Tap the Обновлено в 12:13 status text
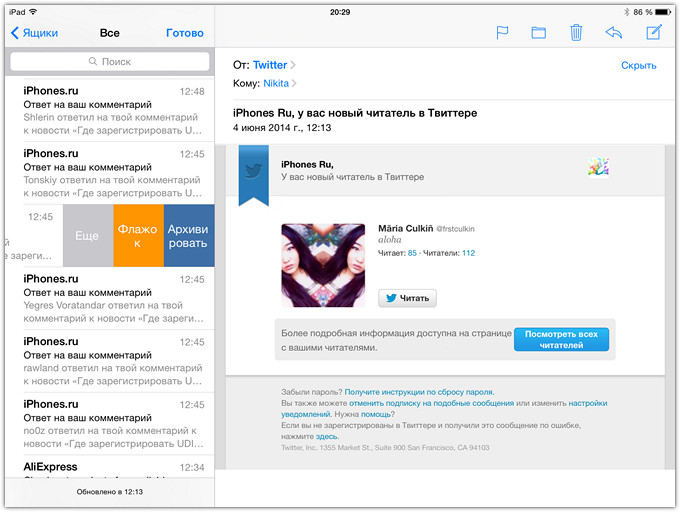This screenshot has height=512, width=680. (x=110, y=492)
